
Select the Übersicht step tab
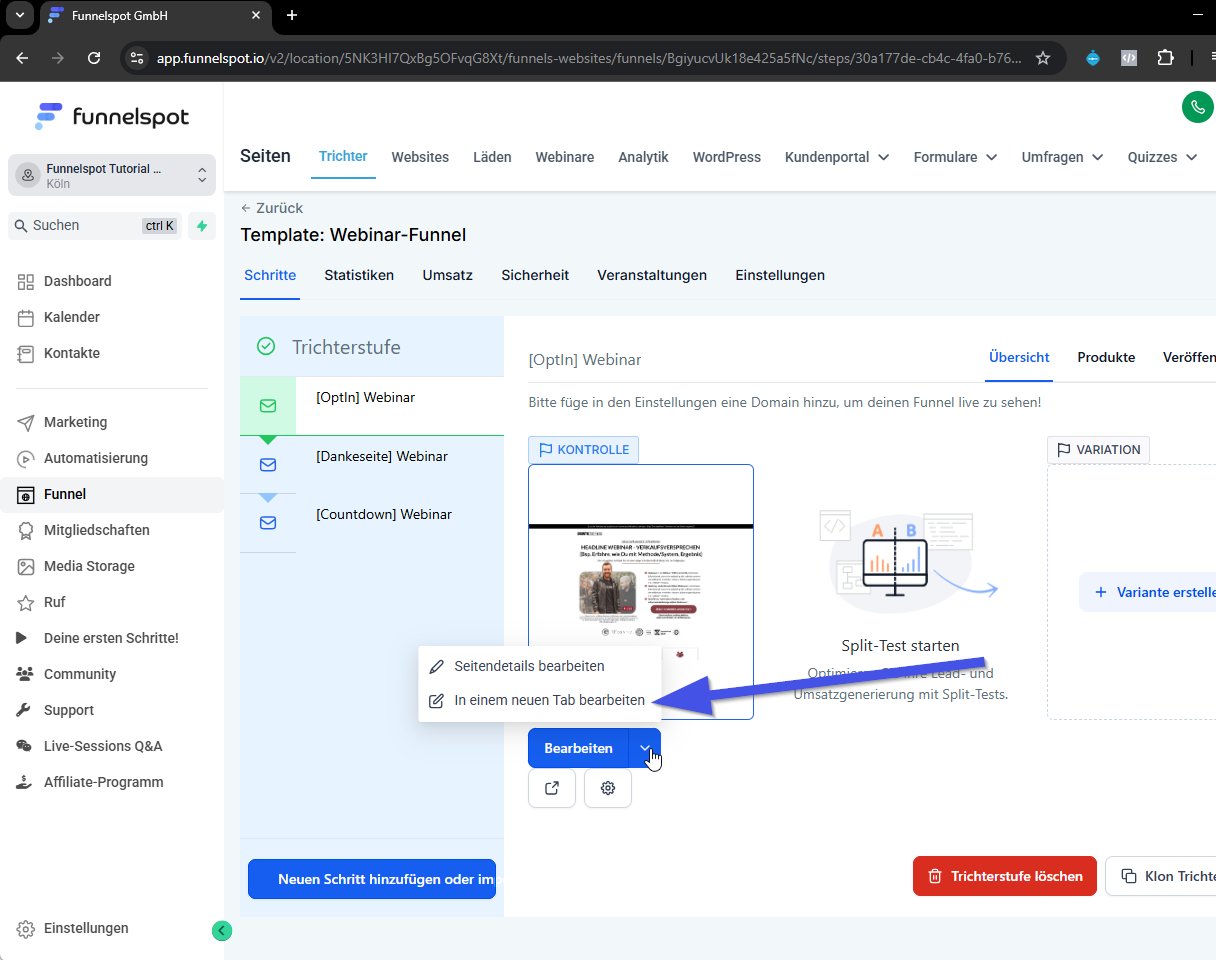point(1019,357)
